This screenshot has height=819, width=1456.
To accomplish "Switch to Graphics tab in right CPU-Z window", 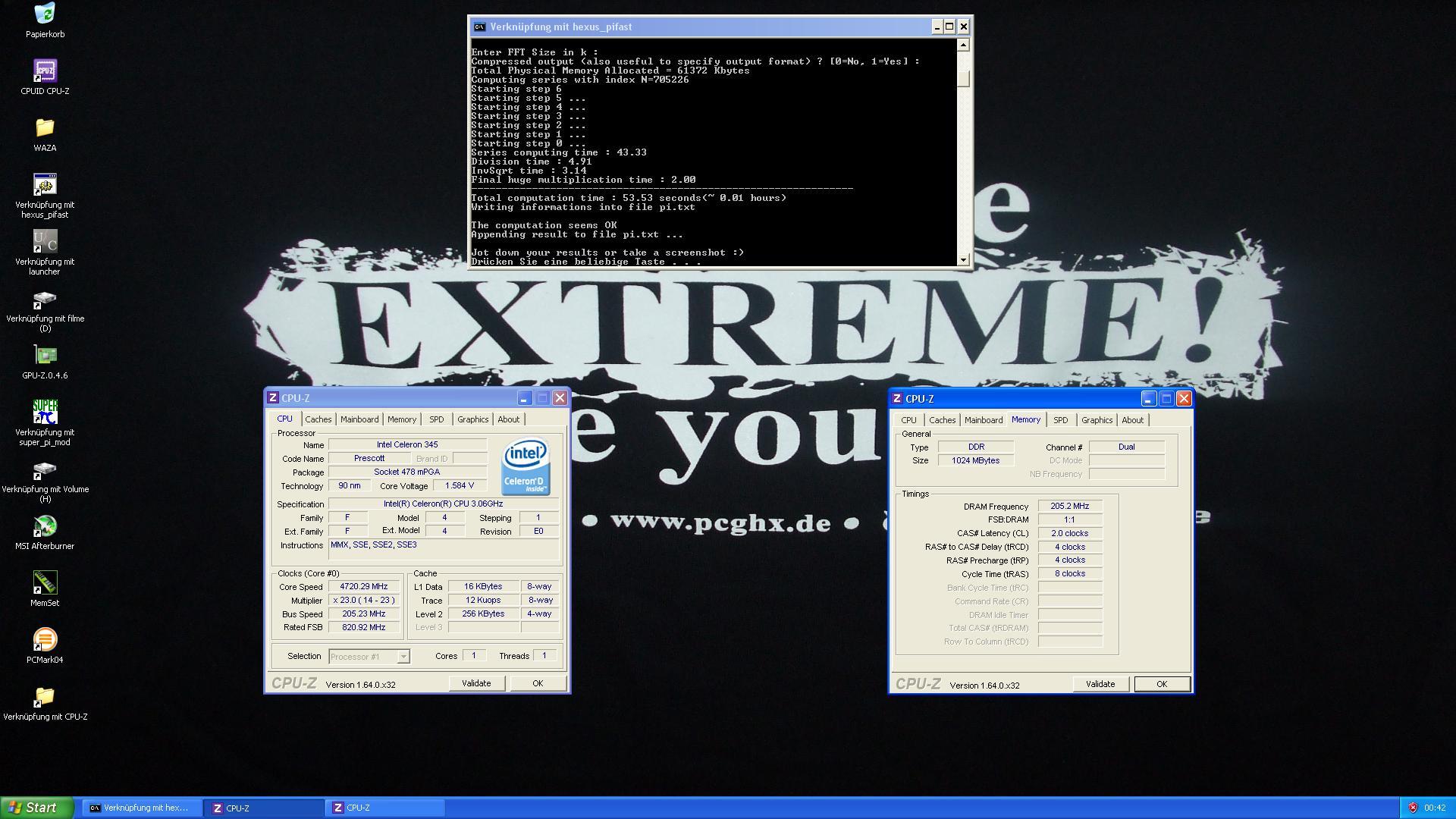I will pos(1097,420).
